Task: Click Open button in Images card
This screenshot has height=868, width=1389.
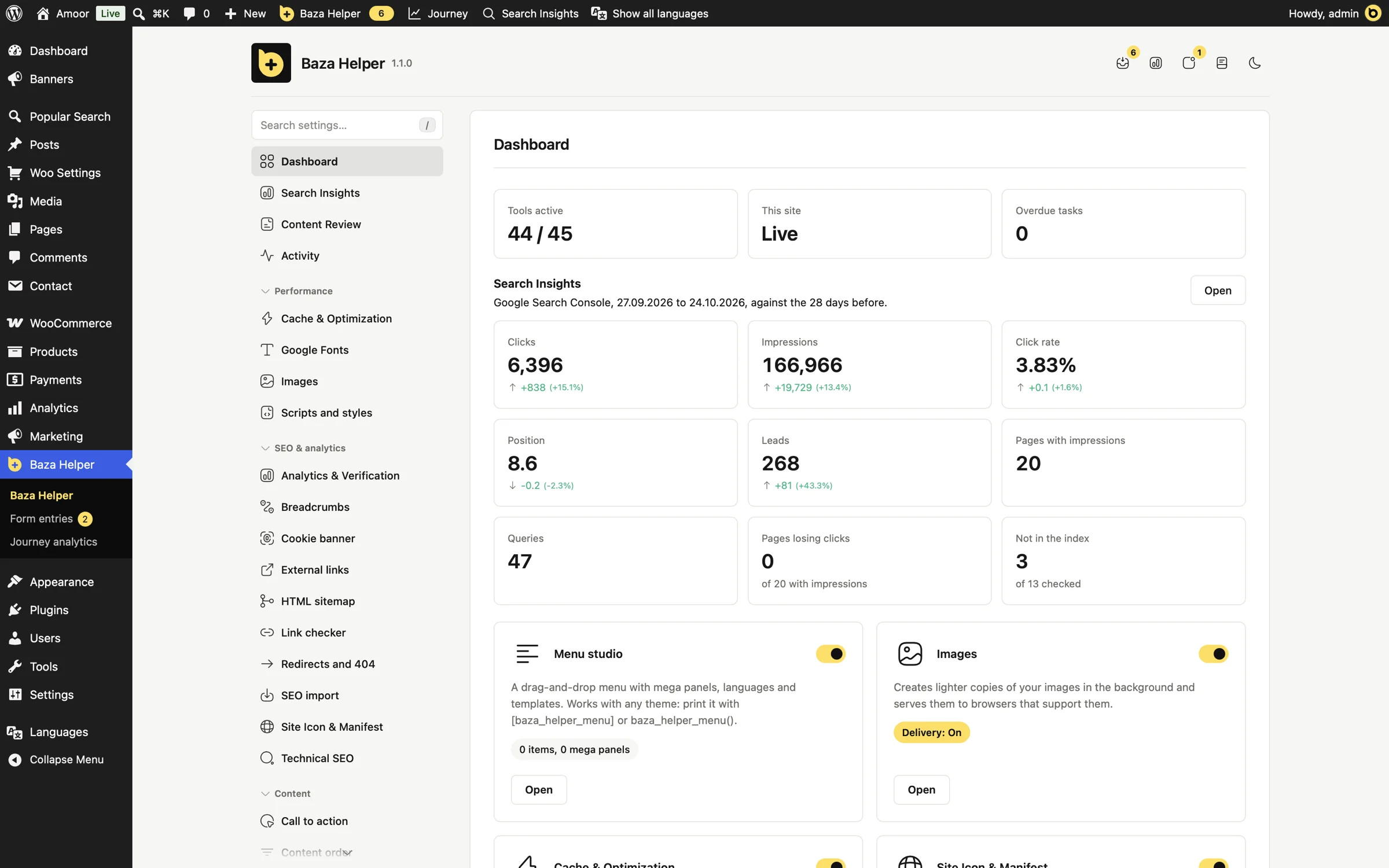Action: tap(921, 789)
